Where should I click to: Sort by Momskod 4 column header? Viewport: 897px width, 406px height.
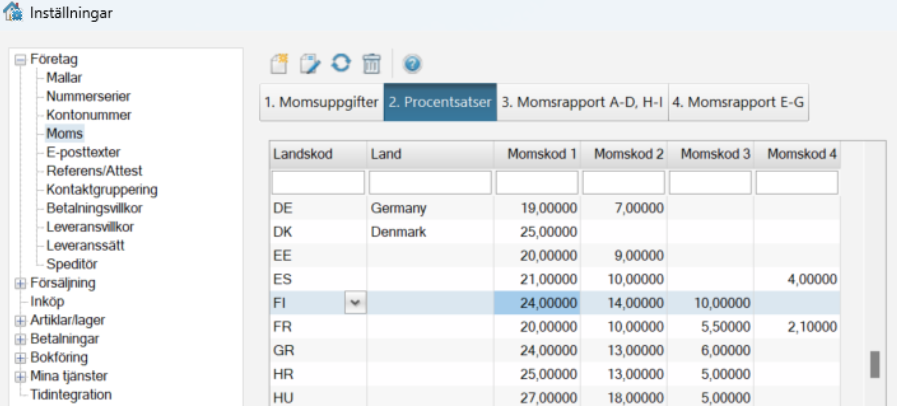tap(797, 154)
